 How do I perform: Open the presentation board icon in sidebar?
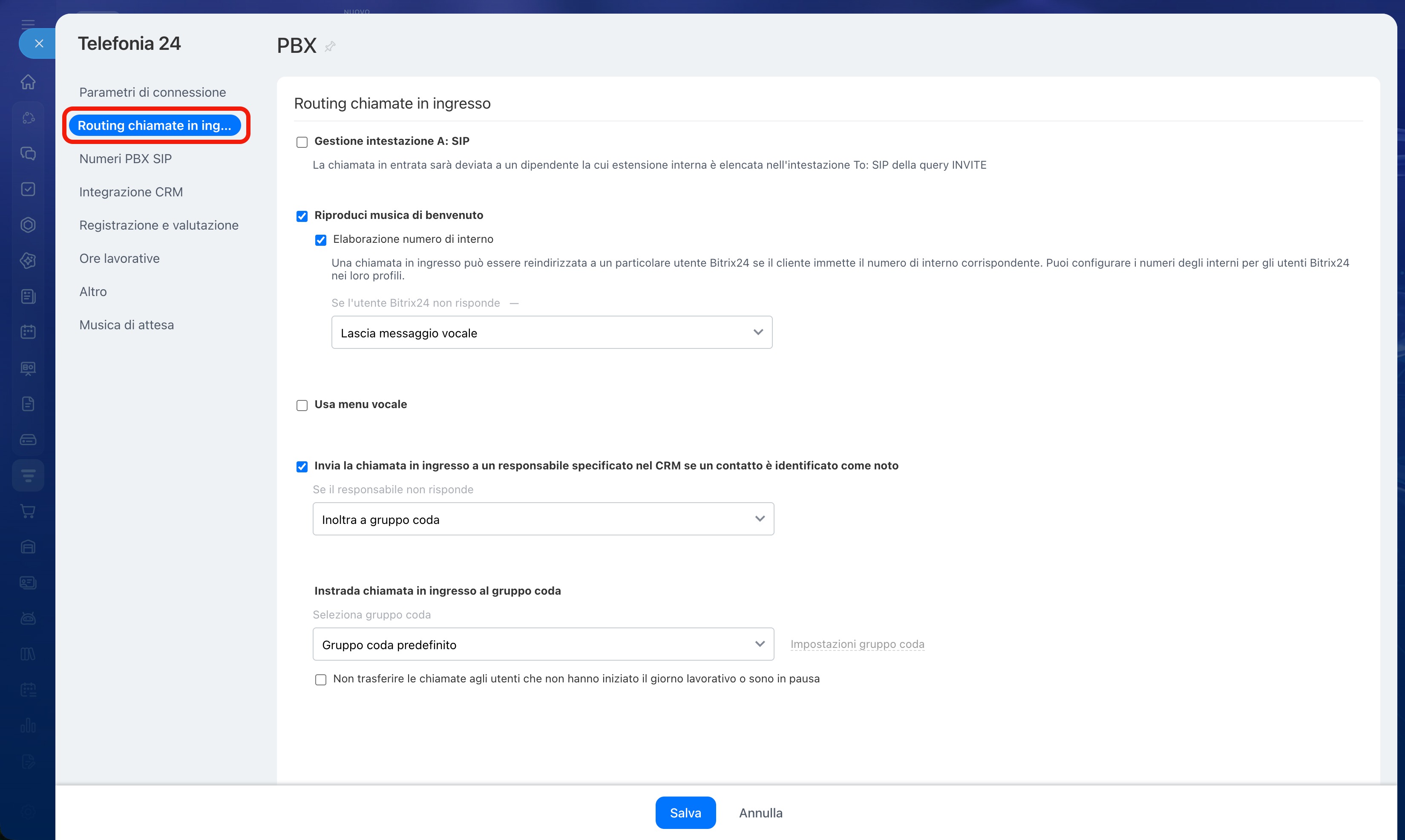tap(28, 368)
